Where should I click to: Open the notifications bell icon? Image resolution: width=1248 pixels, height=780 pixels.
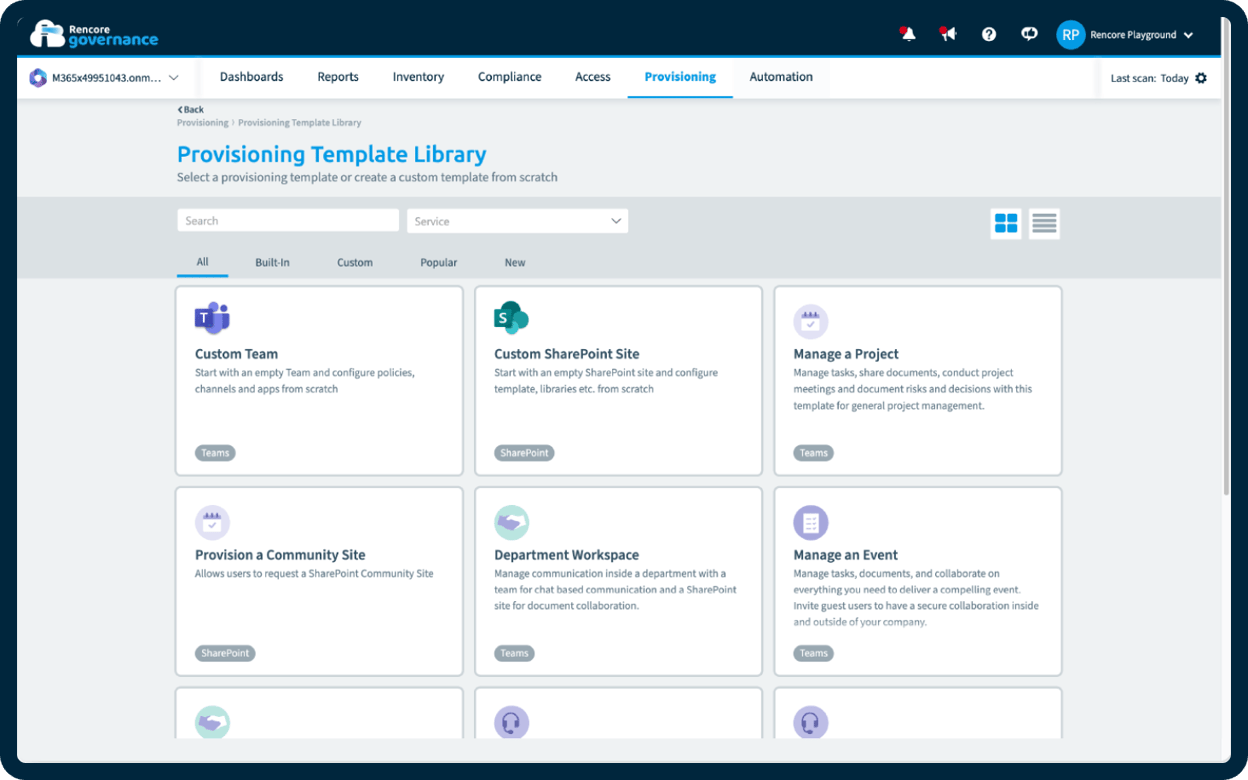pyautogui.click(x=907, y=33)
